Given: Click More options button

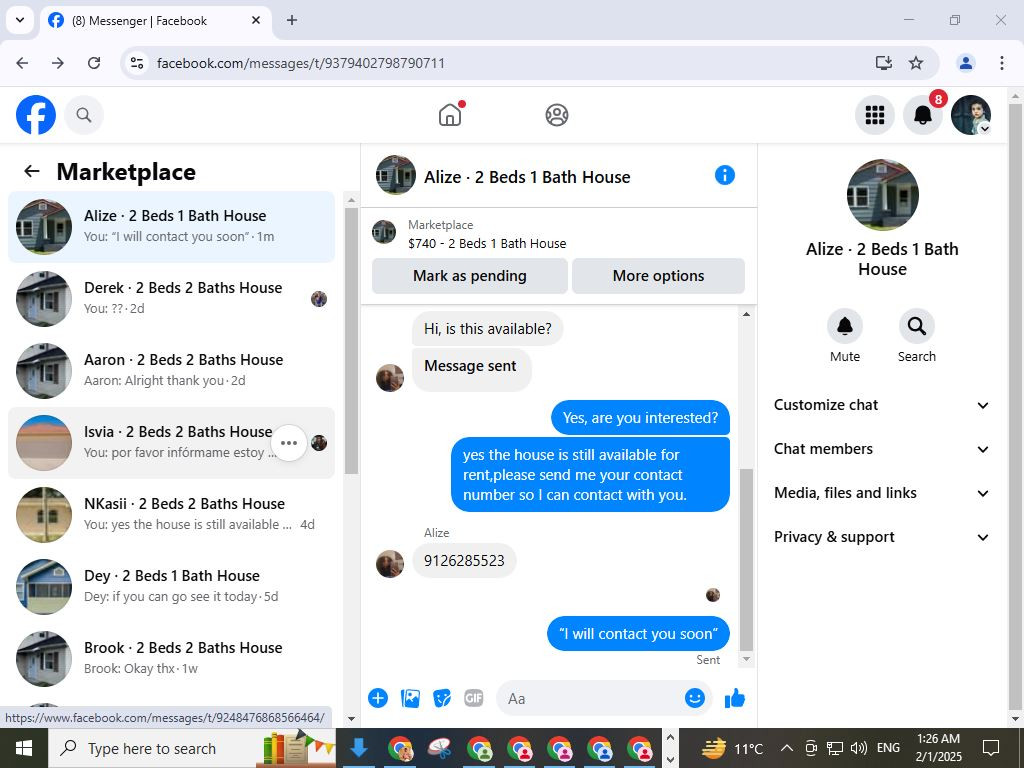Looking at the screenshot, I should pos(658,276).
